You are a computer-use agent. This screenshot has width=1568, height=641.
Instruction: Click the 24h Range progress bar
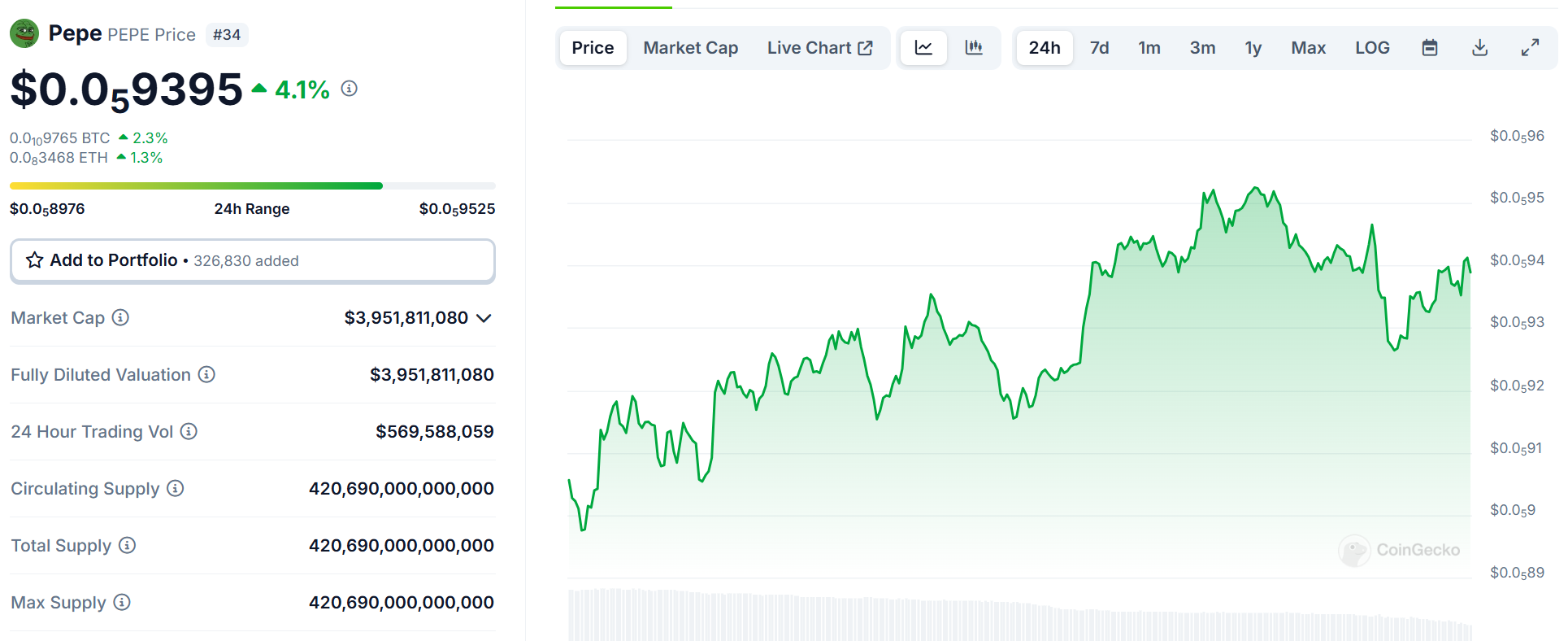pyautogui.click(x=252, y=186)
